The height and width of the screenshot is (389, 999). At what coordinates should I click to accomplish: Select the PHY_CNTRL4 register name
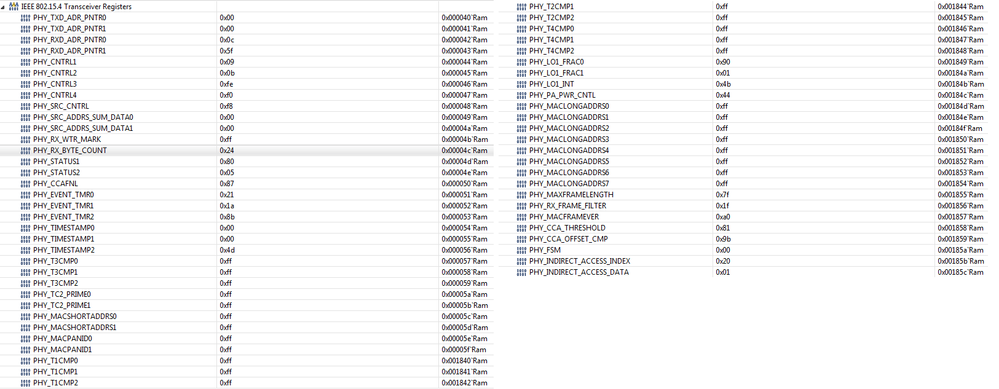pos(55,95)
